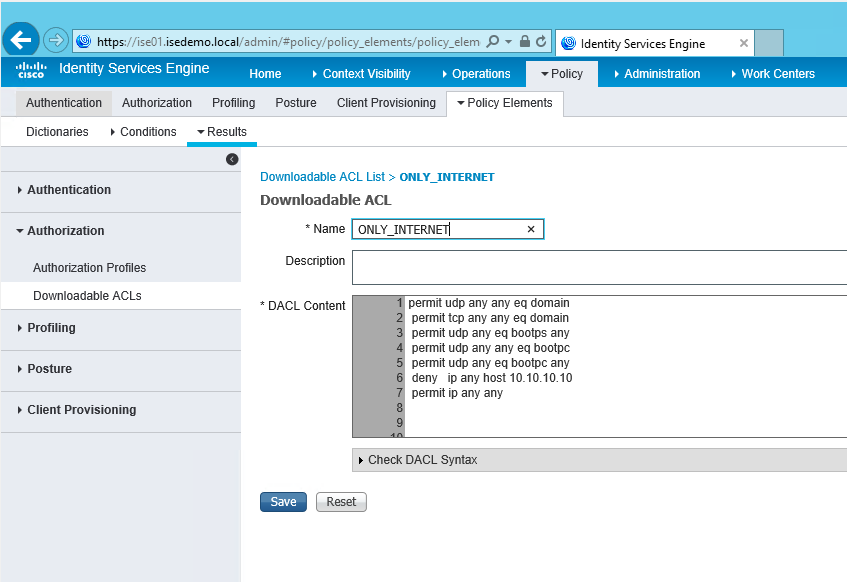The width and height of the screenshot is (847, 582).
Task: Click the 'permit udp any any eq bootpc' line
Action: (x=490, y=348)
